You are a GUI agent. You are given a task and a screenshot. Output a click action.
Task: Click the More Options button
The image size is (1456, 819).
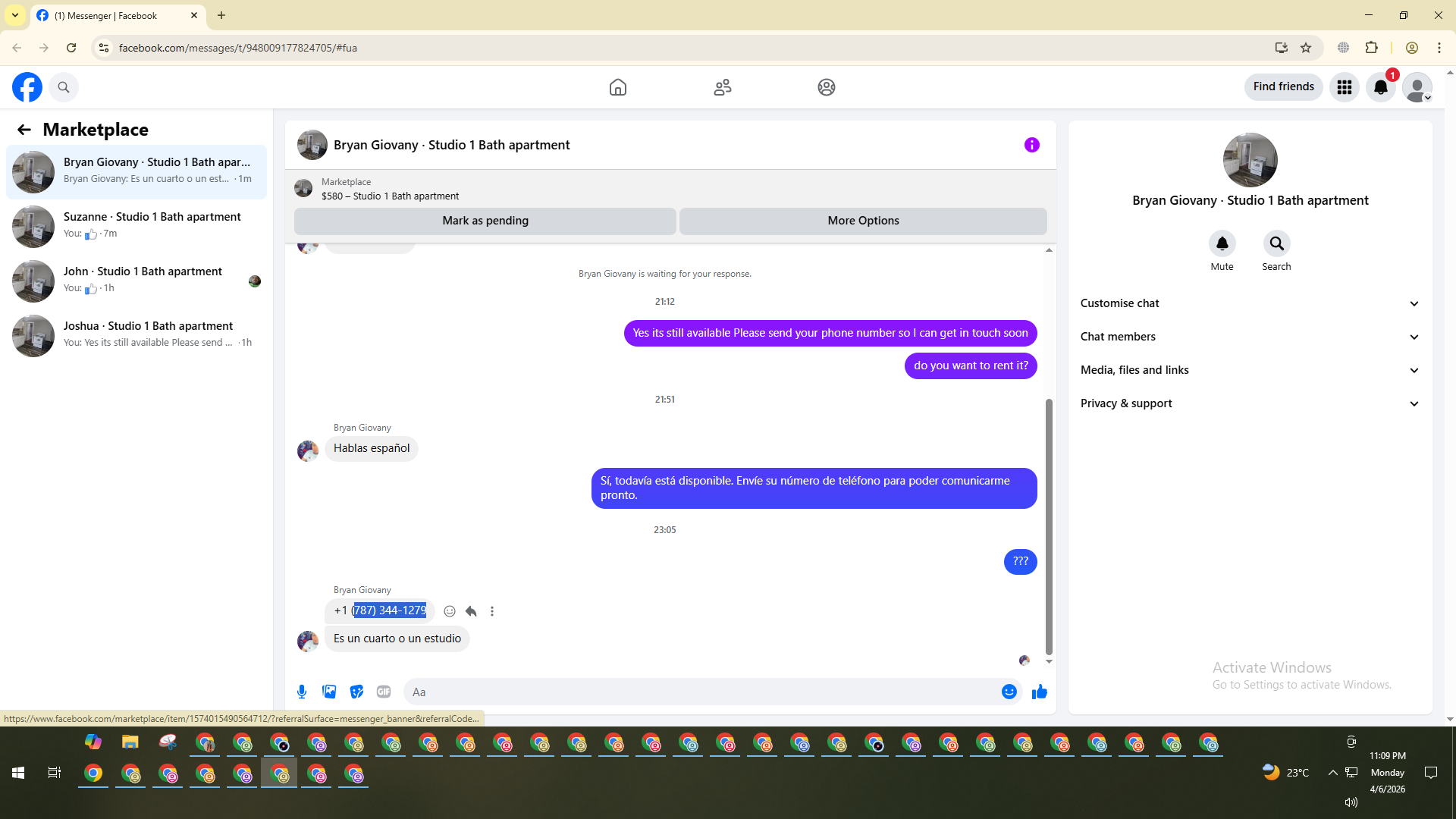[x=863, y=221]
